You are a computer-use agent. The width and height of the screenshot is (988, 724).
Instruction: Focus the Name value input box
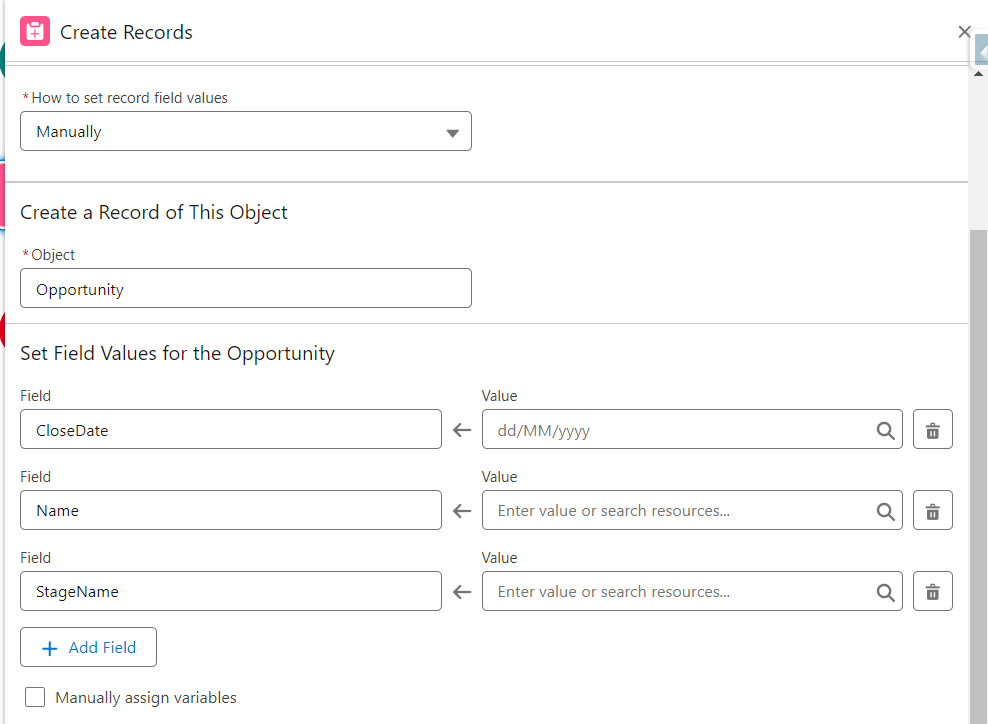[x=675, y=511]
